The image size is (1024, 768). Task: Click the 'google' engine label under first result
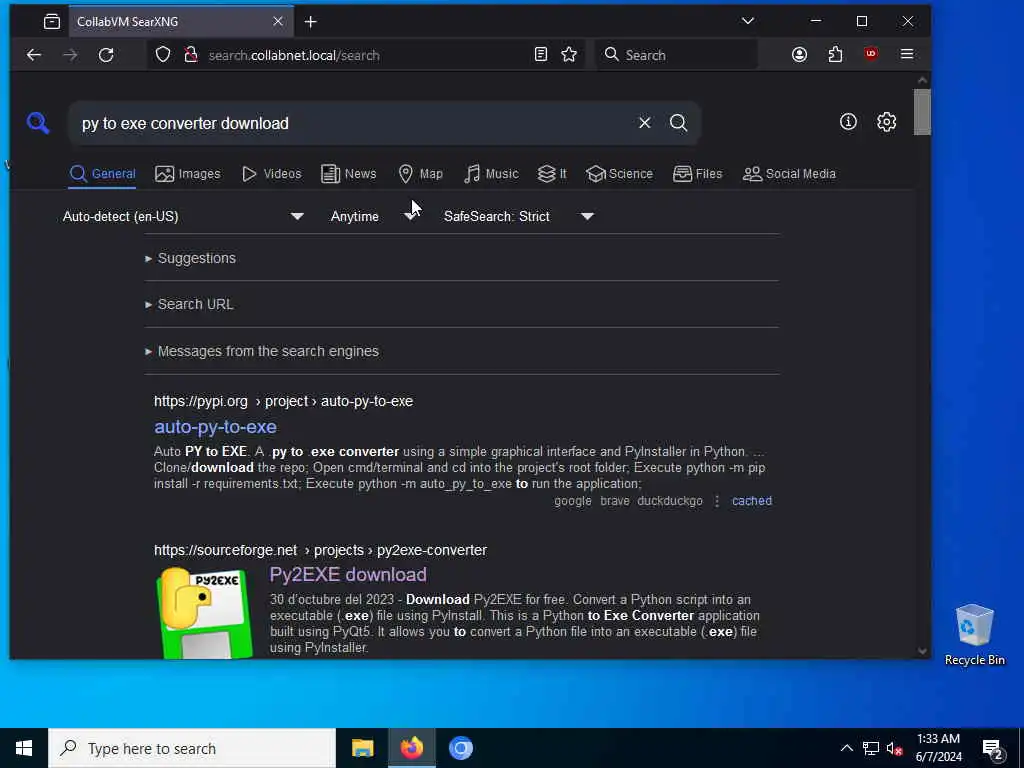click(x=573, y=501)
